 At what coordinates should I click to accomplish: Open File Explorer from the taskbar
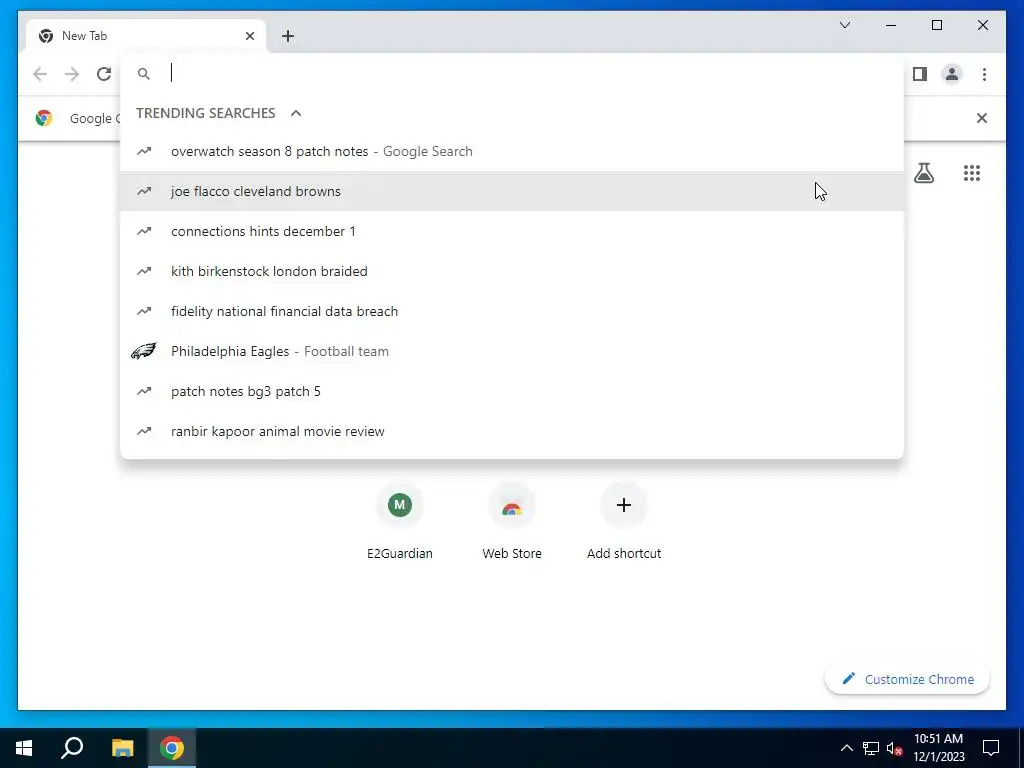tap(122, 748)
